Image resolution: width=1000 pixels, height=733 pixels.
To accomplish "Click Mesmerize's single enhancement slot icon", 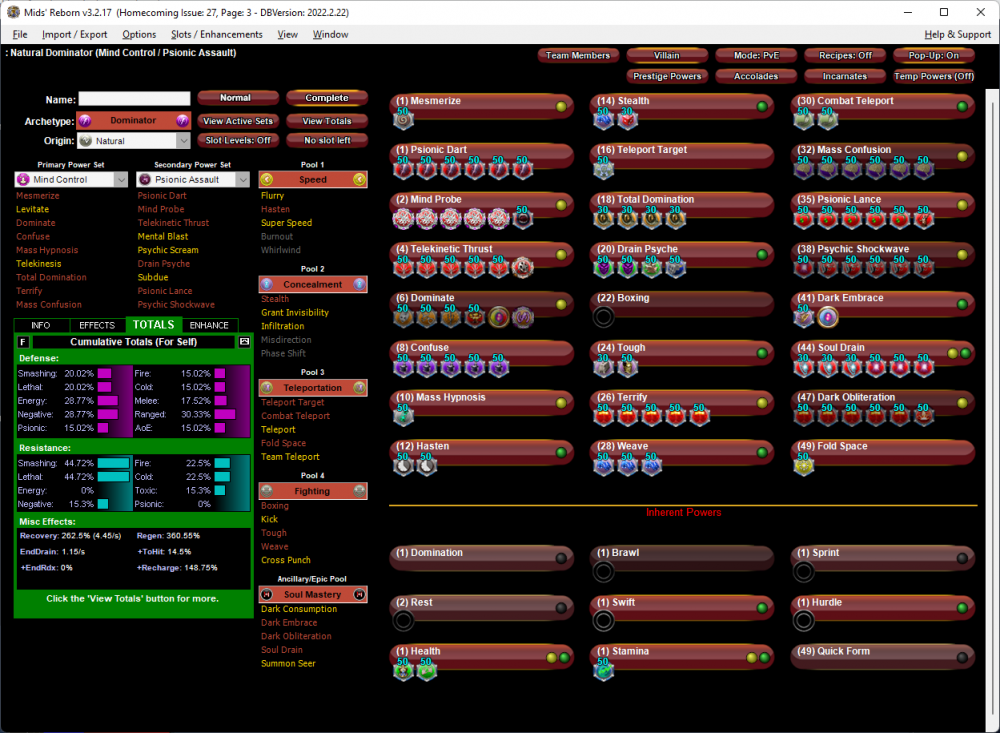I will point(403,120).
